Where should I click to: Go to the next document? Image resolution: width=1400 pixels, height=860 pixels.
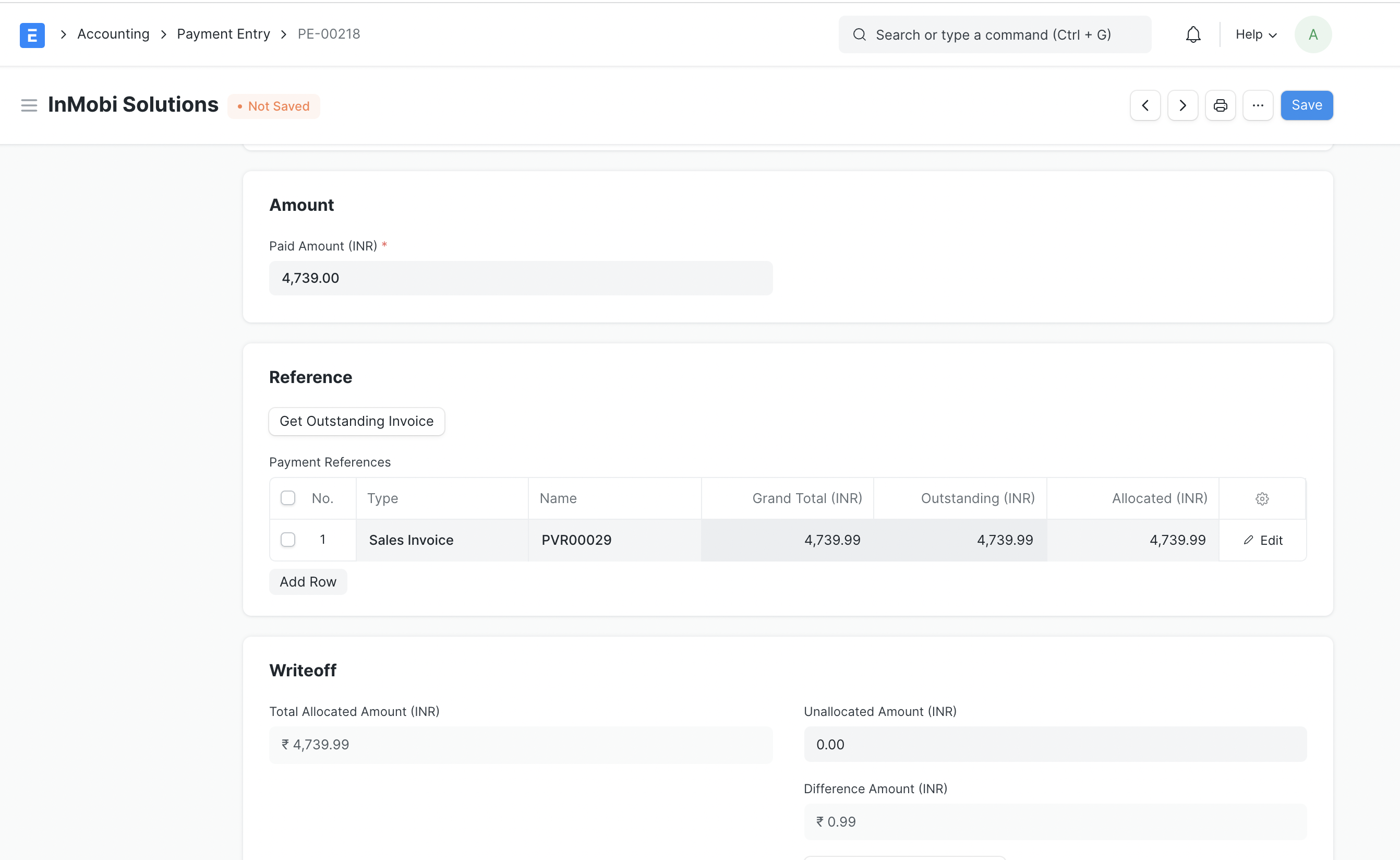1182,105
